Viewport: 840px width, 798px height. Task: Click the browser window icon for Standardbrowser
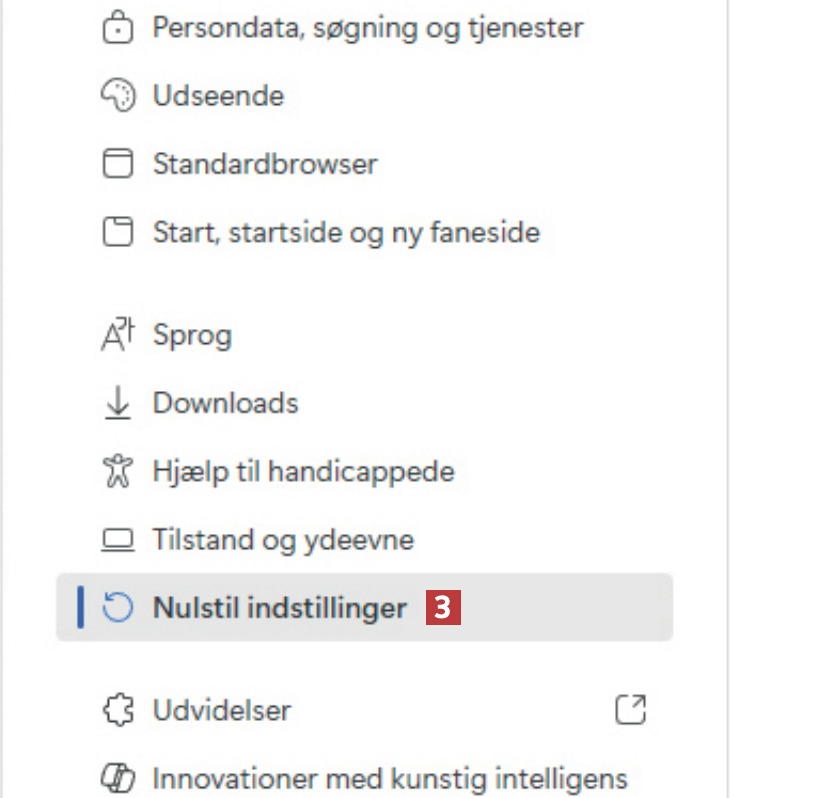118,164
